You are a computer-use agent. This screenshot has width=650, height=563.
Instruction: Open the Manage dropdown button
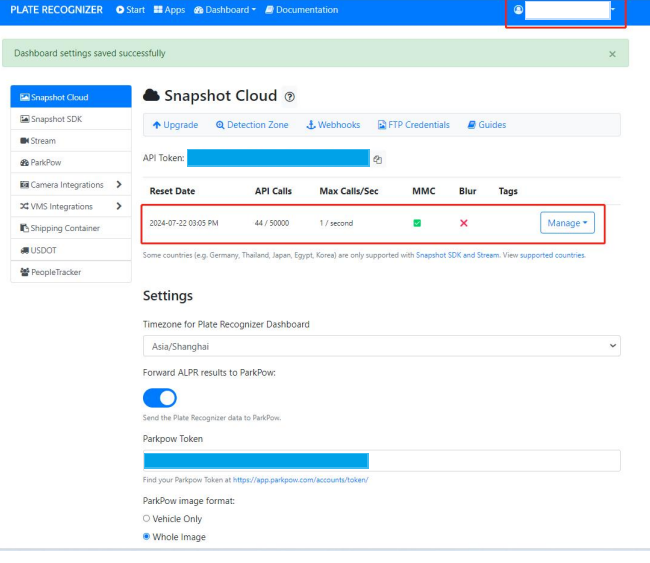click(567, 223)
